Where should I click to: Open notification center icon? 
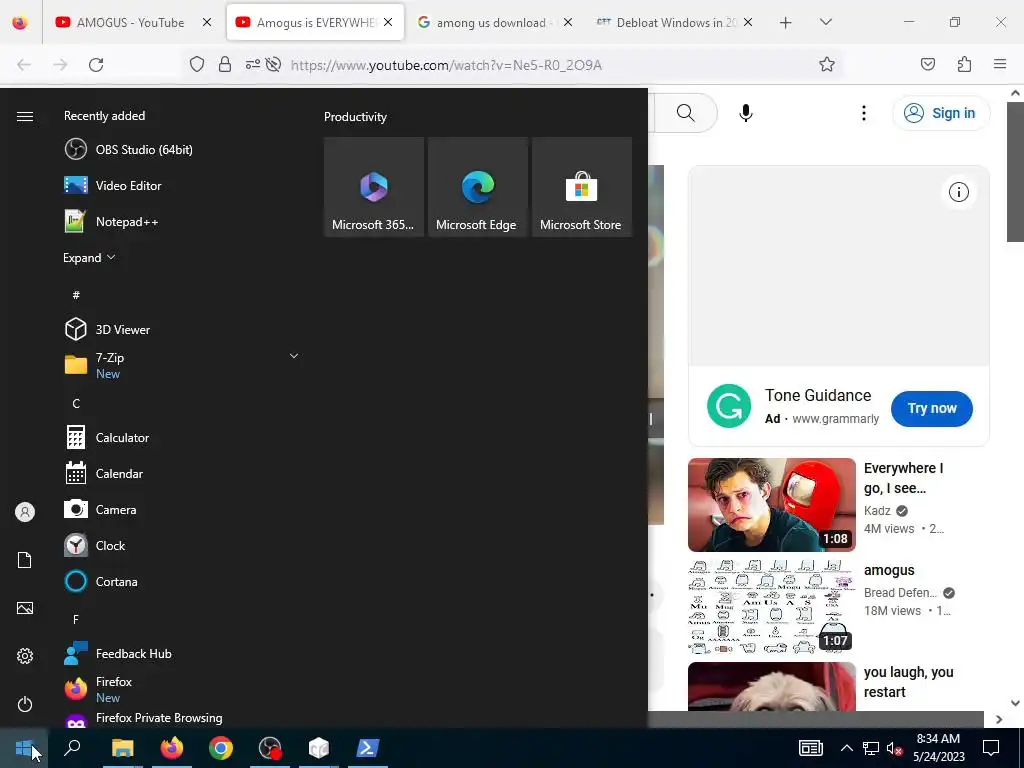(x=991, y=748)
